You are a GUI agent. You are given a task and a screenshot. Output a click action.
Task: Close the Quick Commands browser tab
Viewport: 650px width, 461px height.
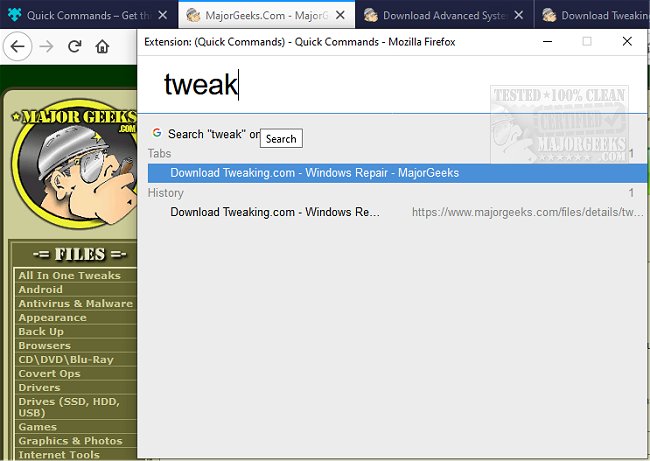click(163, 15)
